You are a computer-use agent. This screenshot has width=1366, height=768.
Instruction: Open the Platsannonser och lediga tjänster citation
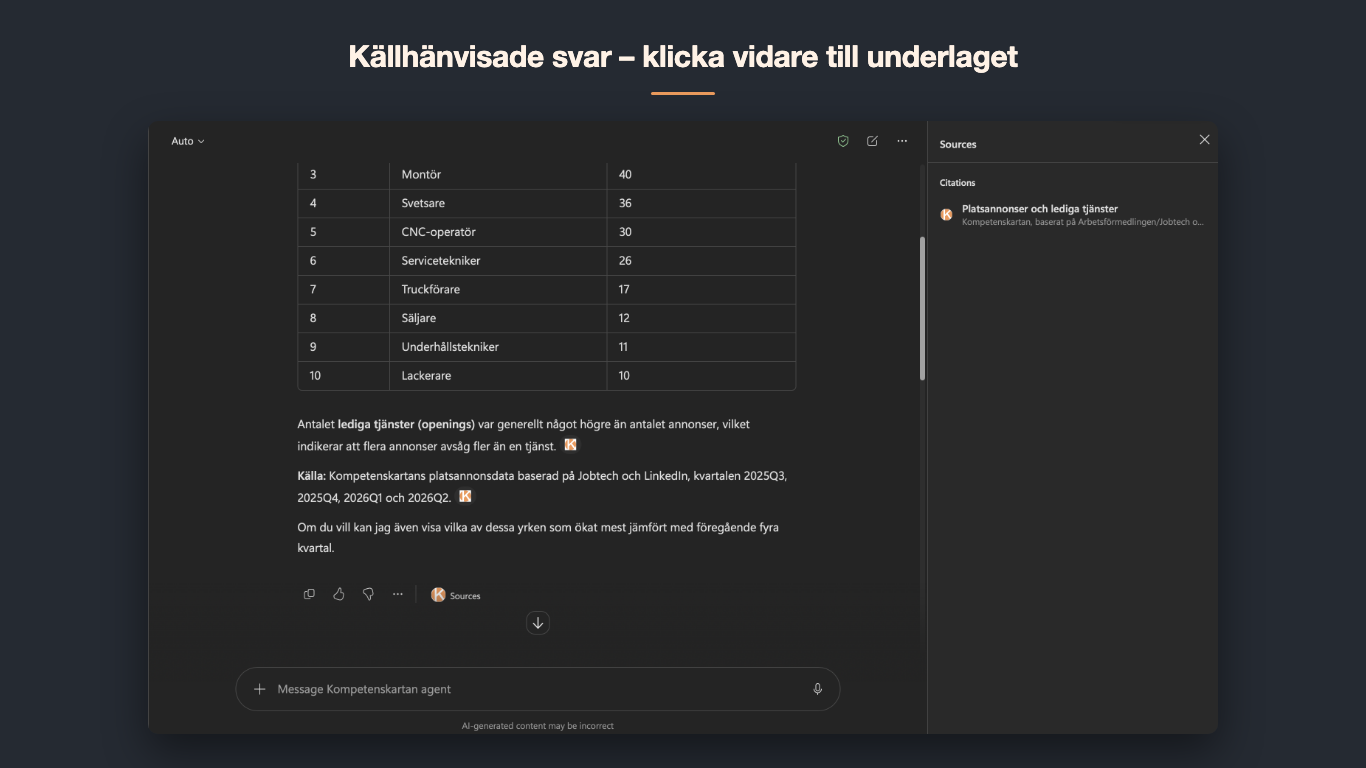click(x=1072, y=215)
